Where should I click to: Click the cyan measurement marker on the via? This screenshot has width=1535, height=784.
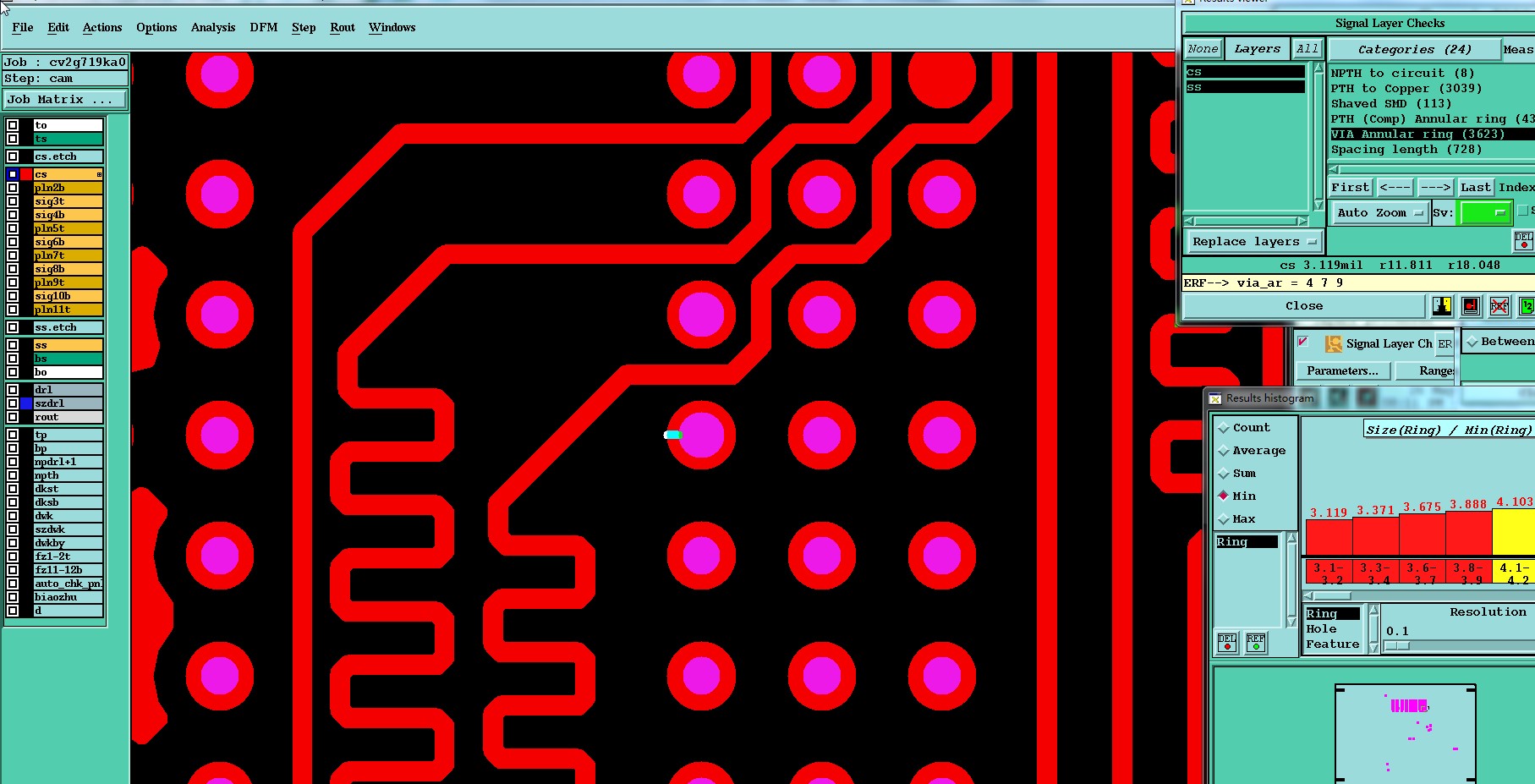click(x=672, y=435)
